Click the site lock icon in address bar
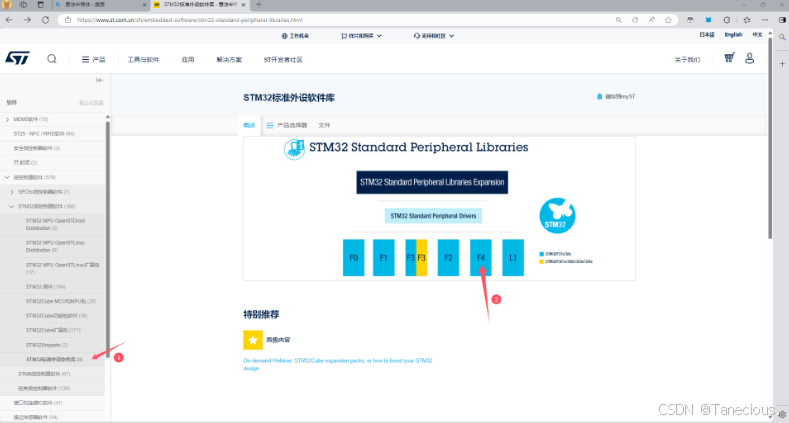Image resolution: width=789 pixels, height=423 pixels. click(x=68, y=20)
